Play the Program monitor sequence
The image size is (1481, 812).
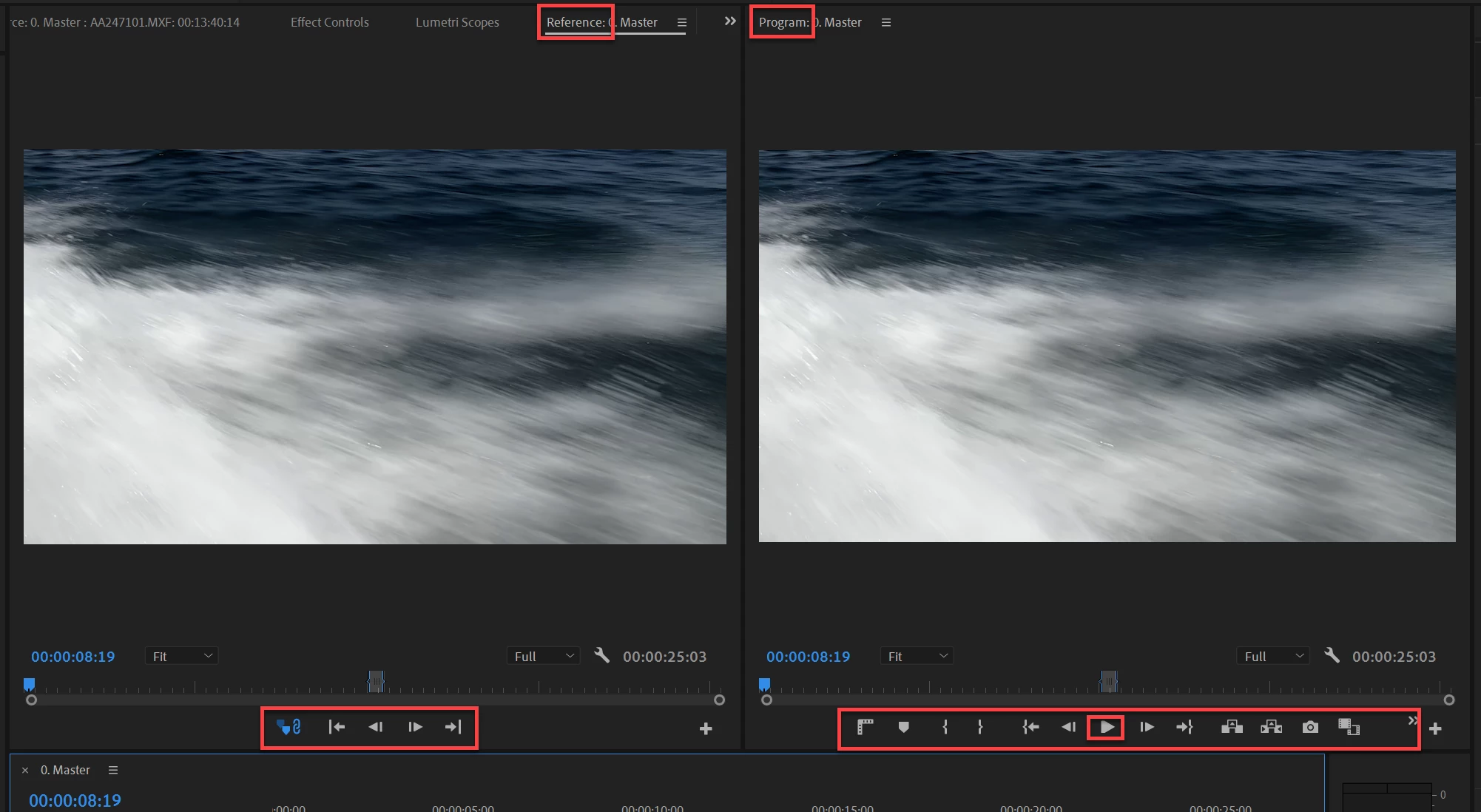point(1107,728)
